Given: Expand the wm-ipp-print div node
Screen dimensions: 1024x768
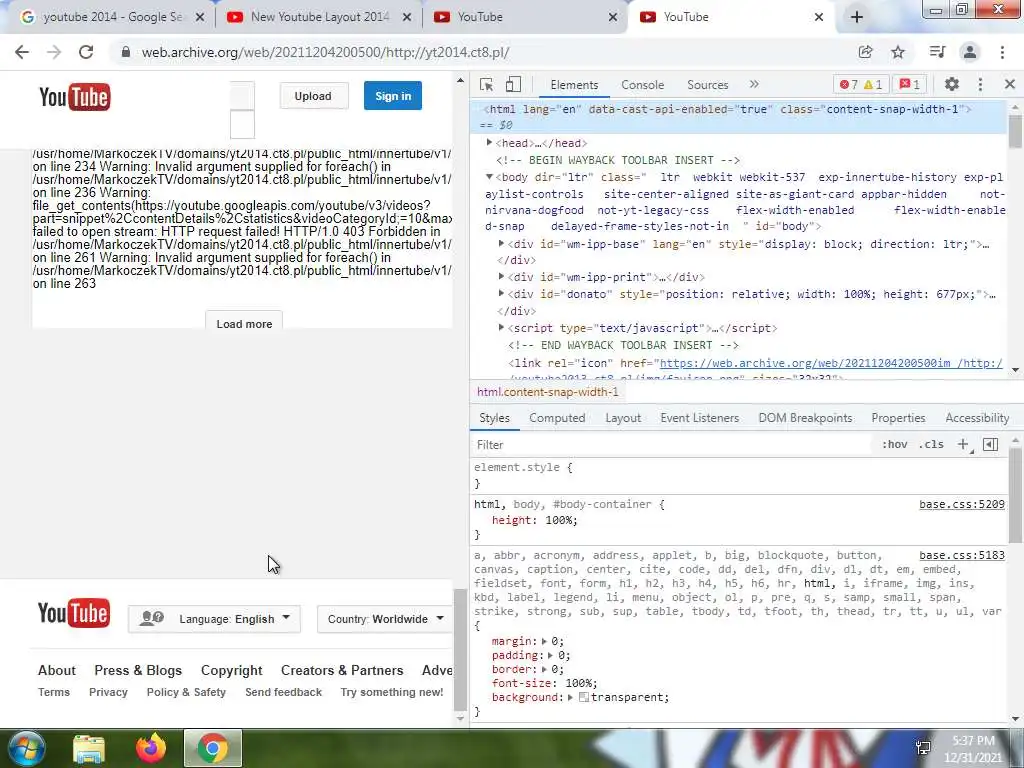Looking at the screenshot, I should pyautogui.click(x=501, y=277).
